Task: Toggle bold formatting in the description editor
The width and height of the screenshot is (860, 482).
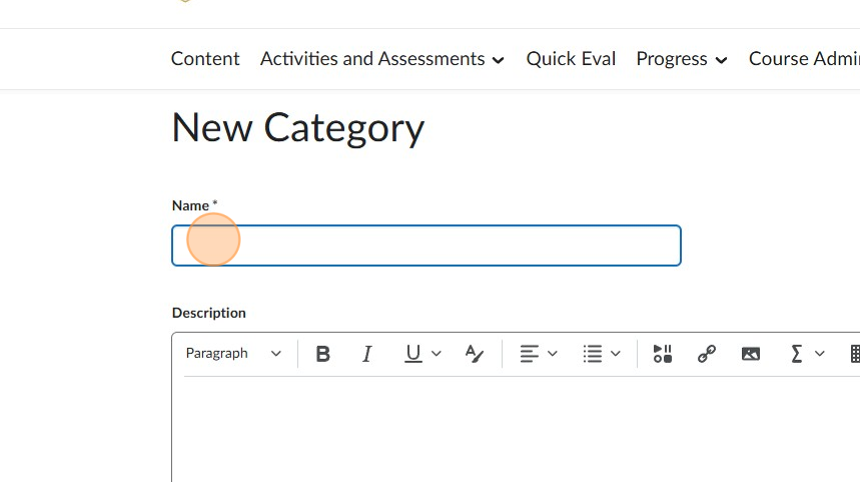Action: (323, 354)
